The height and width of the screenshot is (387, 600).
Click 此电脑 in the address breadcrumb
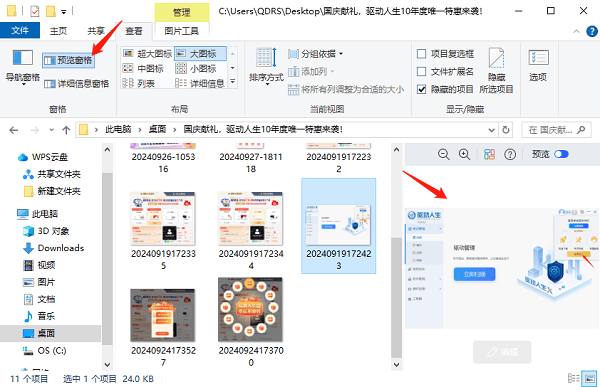coord(118,129)
